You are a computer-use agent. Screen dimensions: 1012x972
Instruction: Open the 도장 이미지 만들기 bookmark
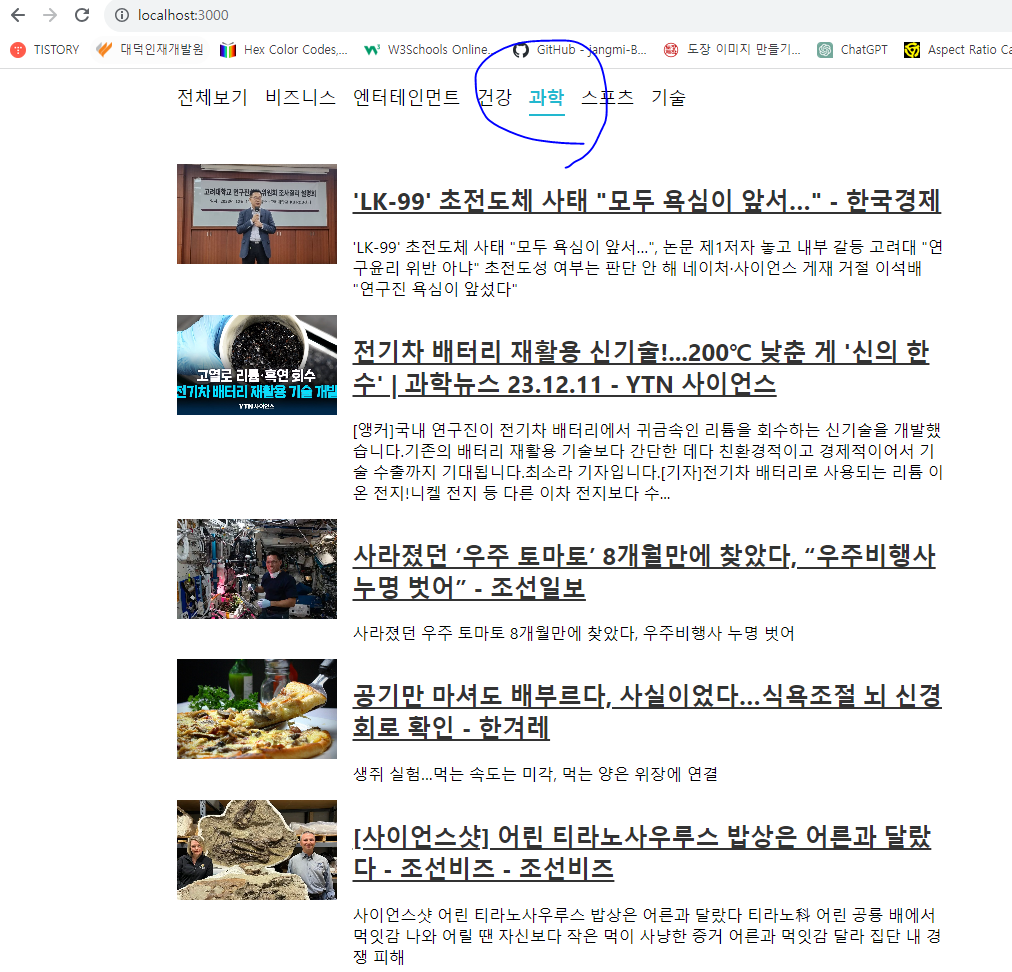[x=732, y=50]
